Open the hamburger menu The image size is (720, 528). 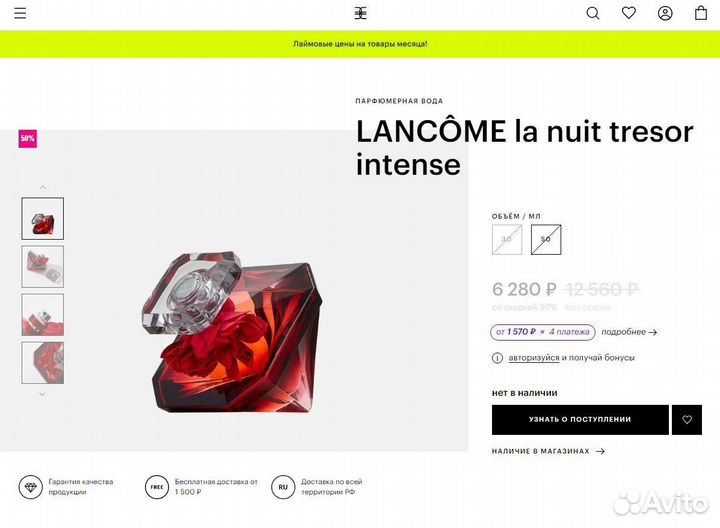20,13
